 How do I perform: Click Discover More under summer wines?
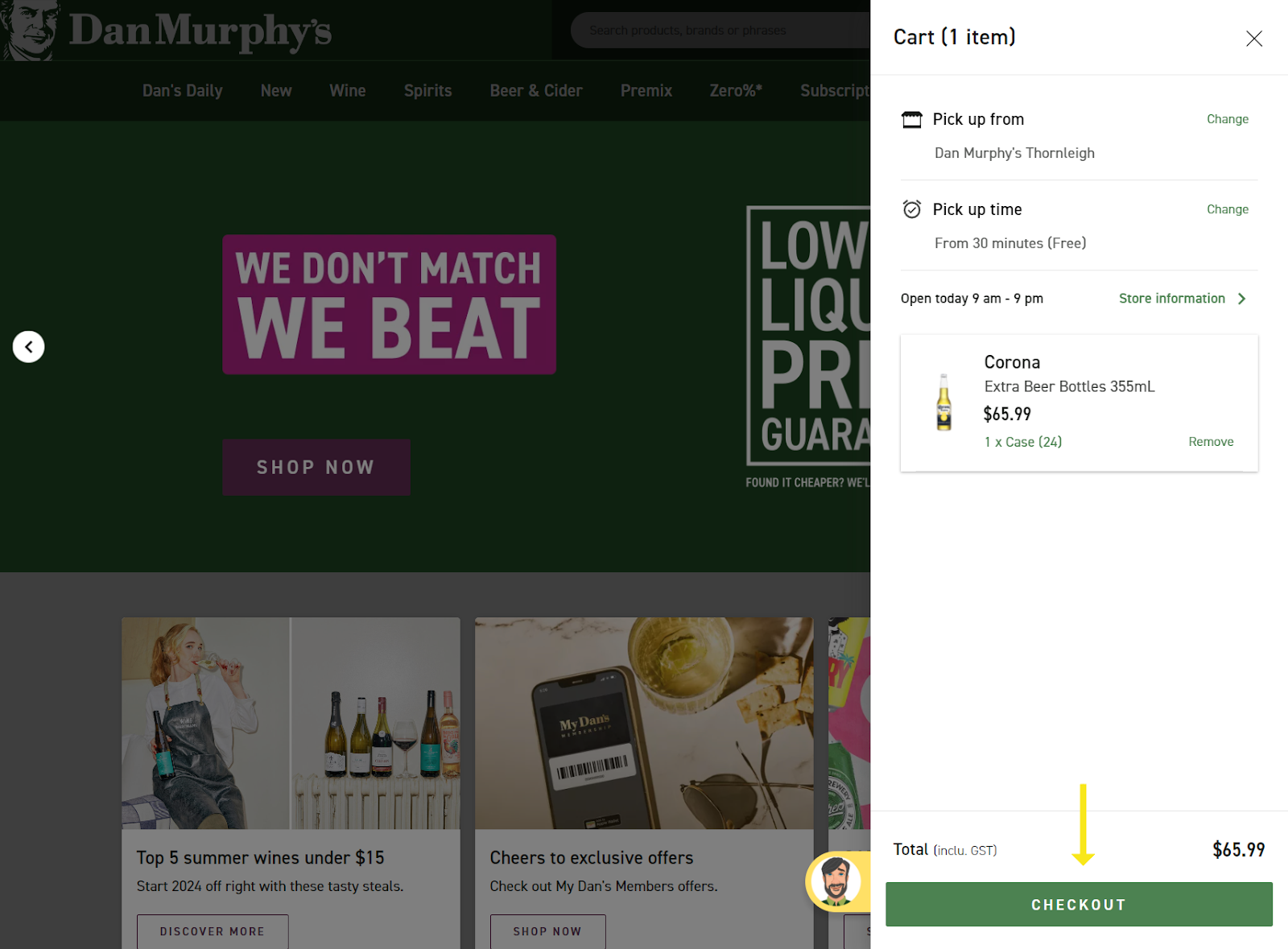tap(213, 931)
